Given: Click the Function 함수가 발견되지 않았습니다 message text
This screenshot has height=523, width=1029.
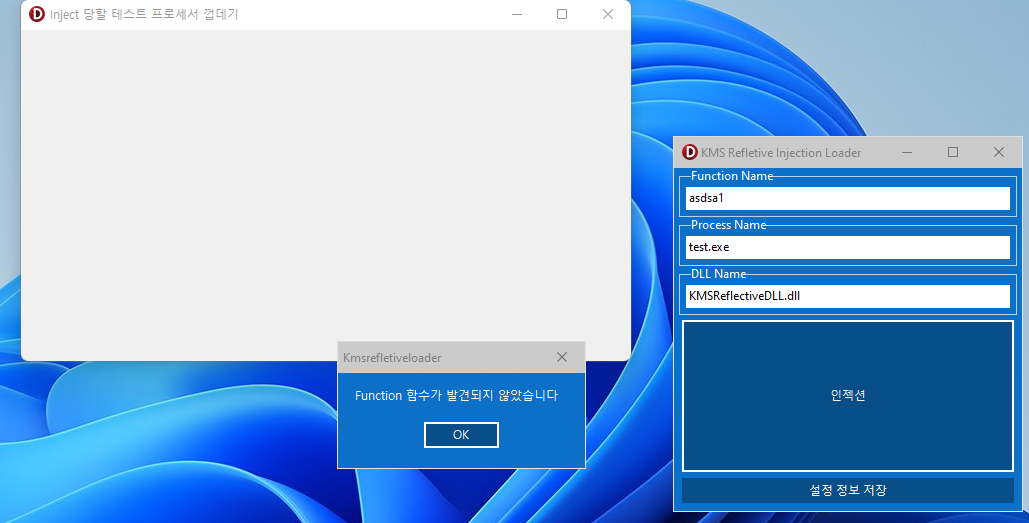Looking at the screenshot, I should click(456, 396).
